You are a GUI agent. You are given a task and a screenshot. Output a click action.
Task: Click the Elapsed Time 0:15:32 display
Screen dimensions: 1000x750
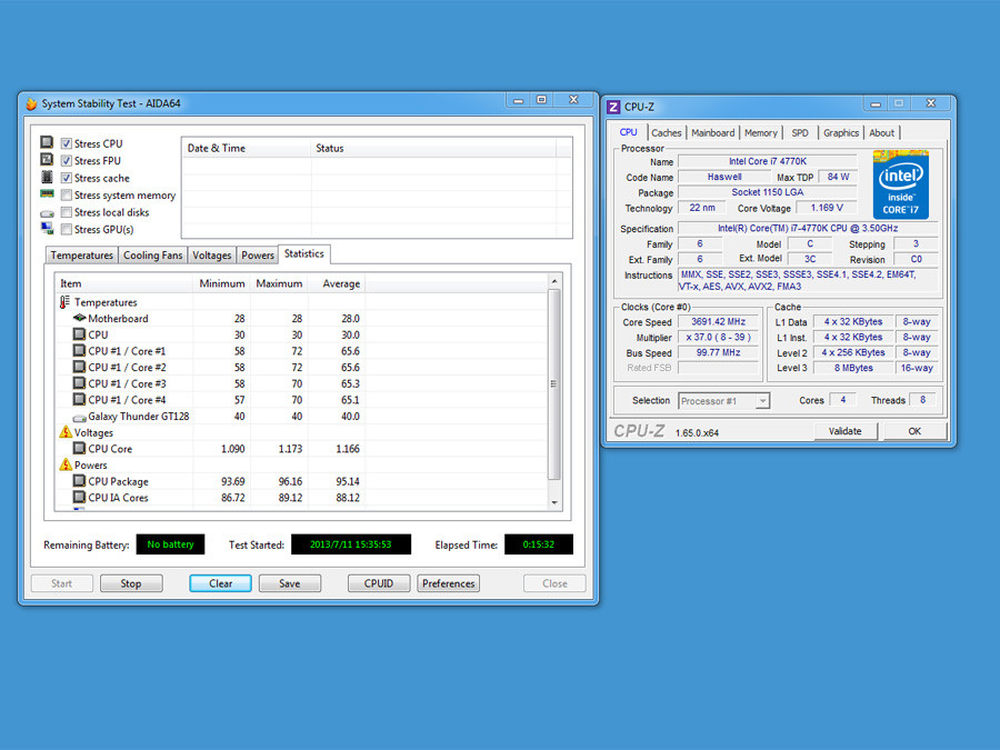(538, 545)
